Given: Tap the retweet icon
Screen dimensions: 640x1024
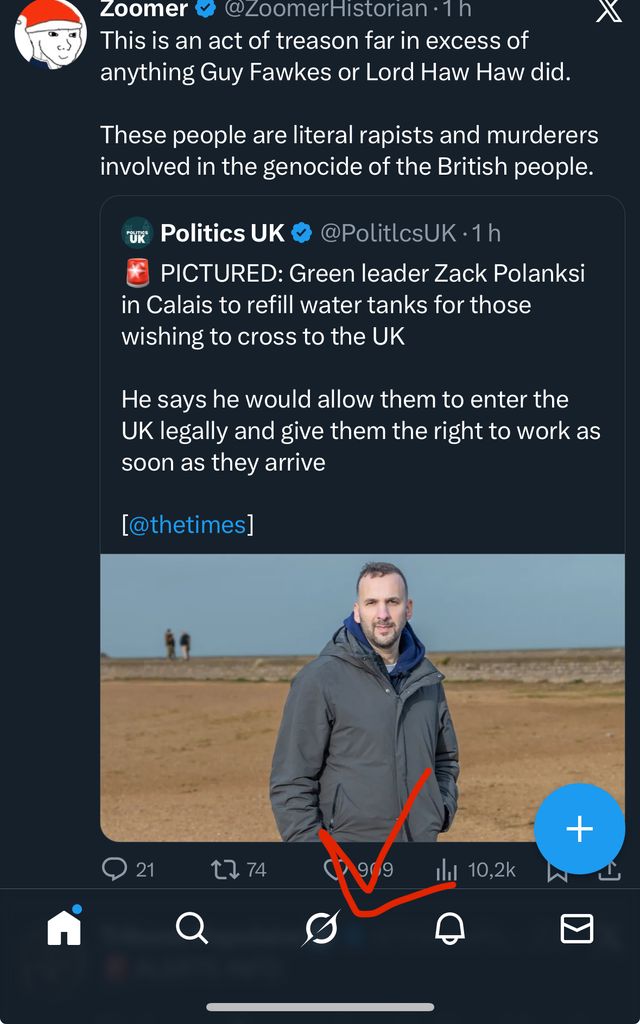Looking at the screenshot, I should pos(226,869).
